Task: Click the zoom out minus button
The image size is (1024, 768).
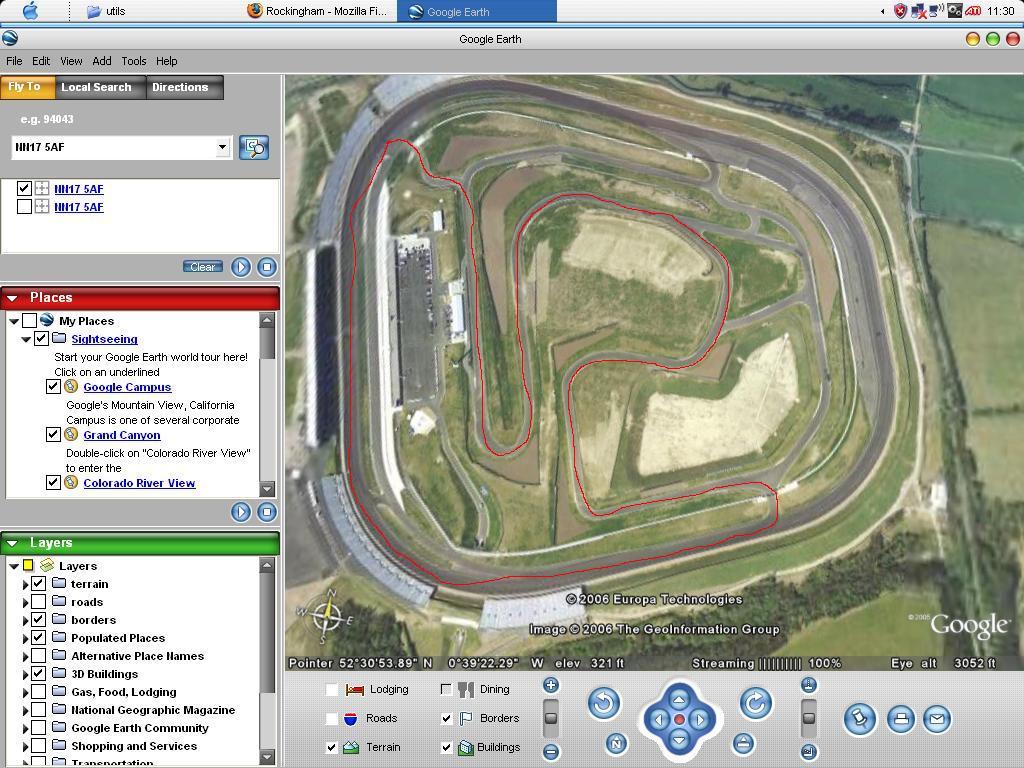Action: tap(551, 752)
